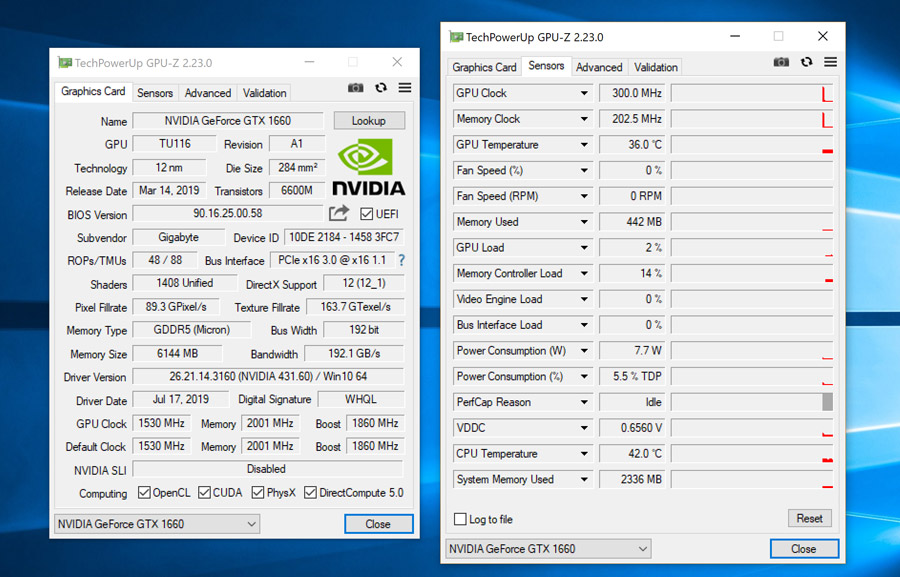Image resolution: width=900 pixels, height=577 pixels.
Task: Click Close button in Graphics Card window
Action: (378, 524)
